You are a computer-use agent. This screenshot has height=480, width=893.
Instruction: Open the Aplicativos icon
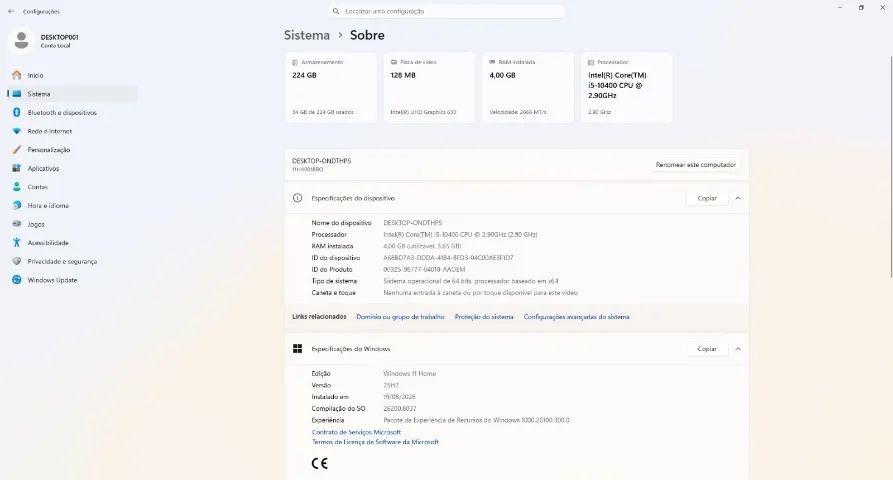pos(17,169)
